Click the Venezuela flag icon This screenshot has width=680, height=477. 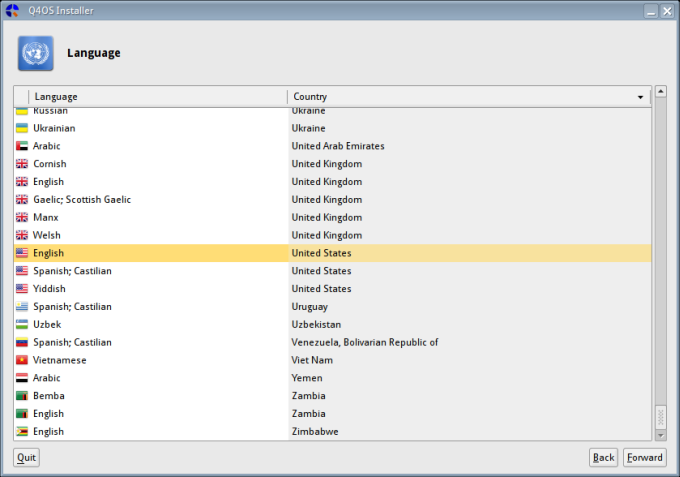tap(22, 343)
